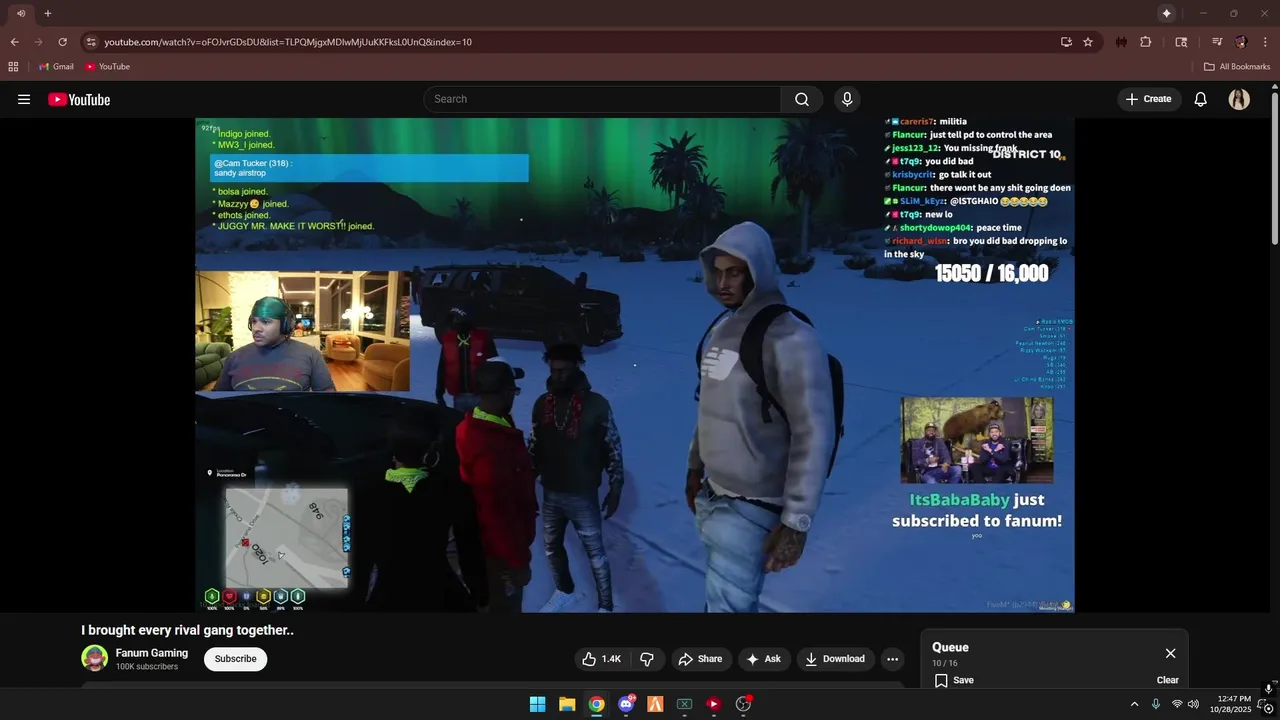Open more actions three-dot menu
This screenshot has width=1280, height=720.
(x=892, y=659)
